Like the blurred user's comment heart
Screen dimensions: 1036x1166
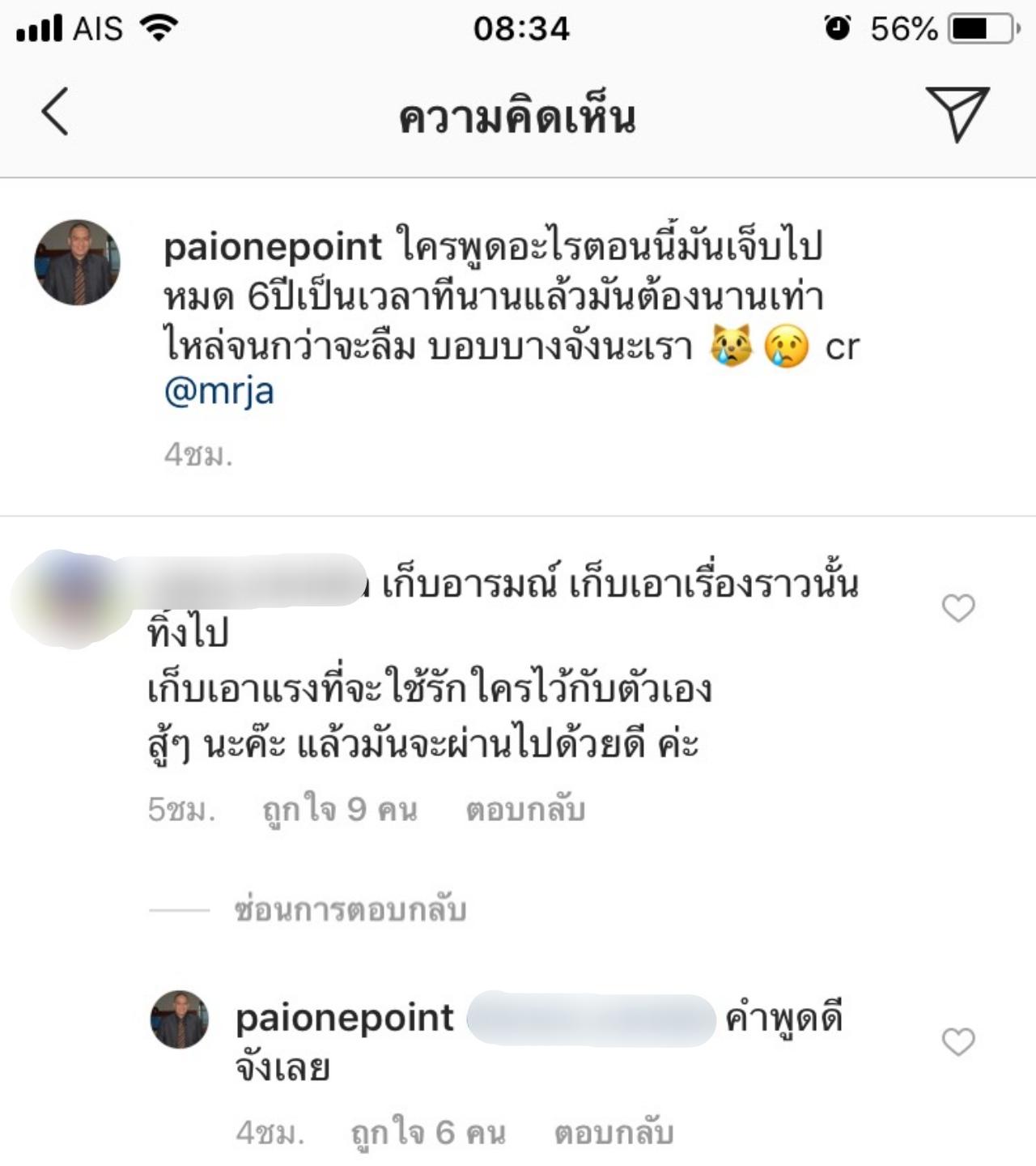(x=958, y=608)
